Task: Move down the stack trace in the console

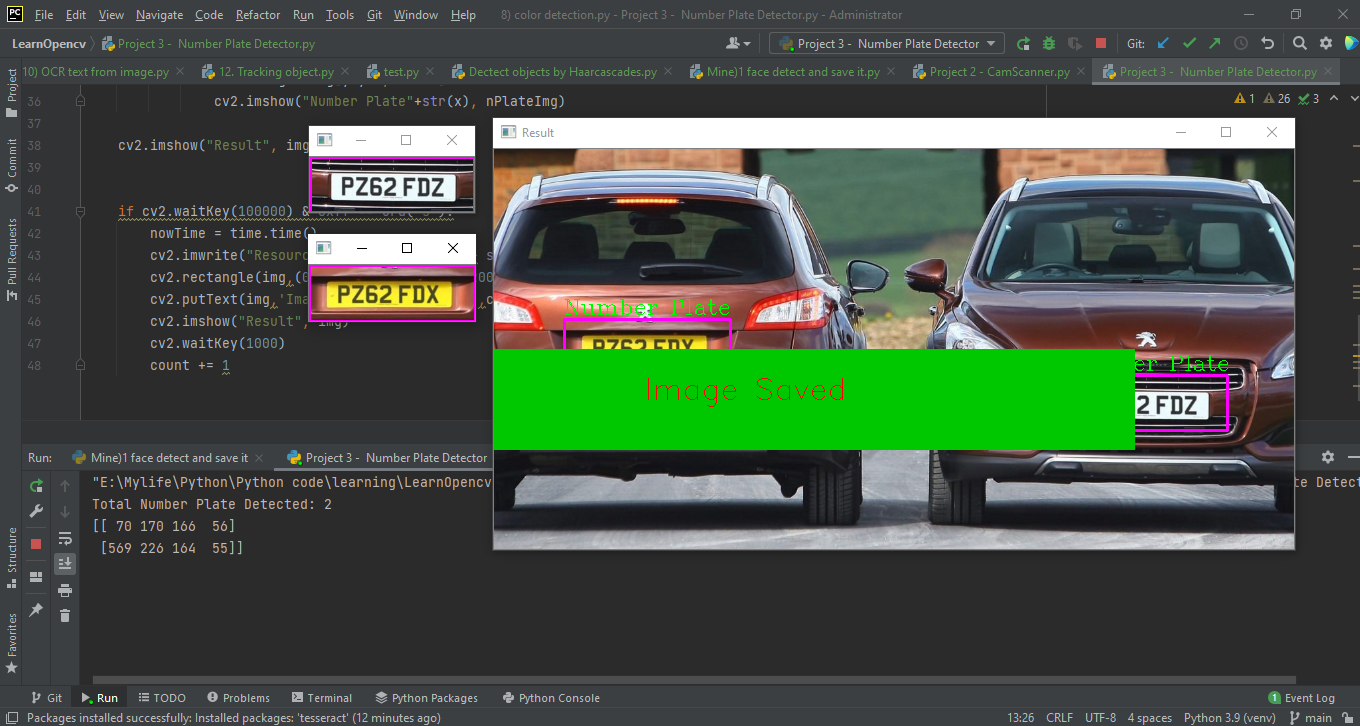Action: pos(65,511)
